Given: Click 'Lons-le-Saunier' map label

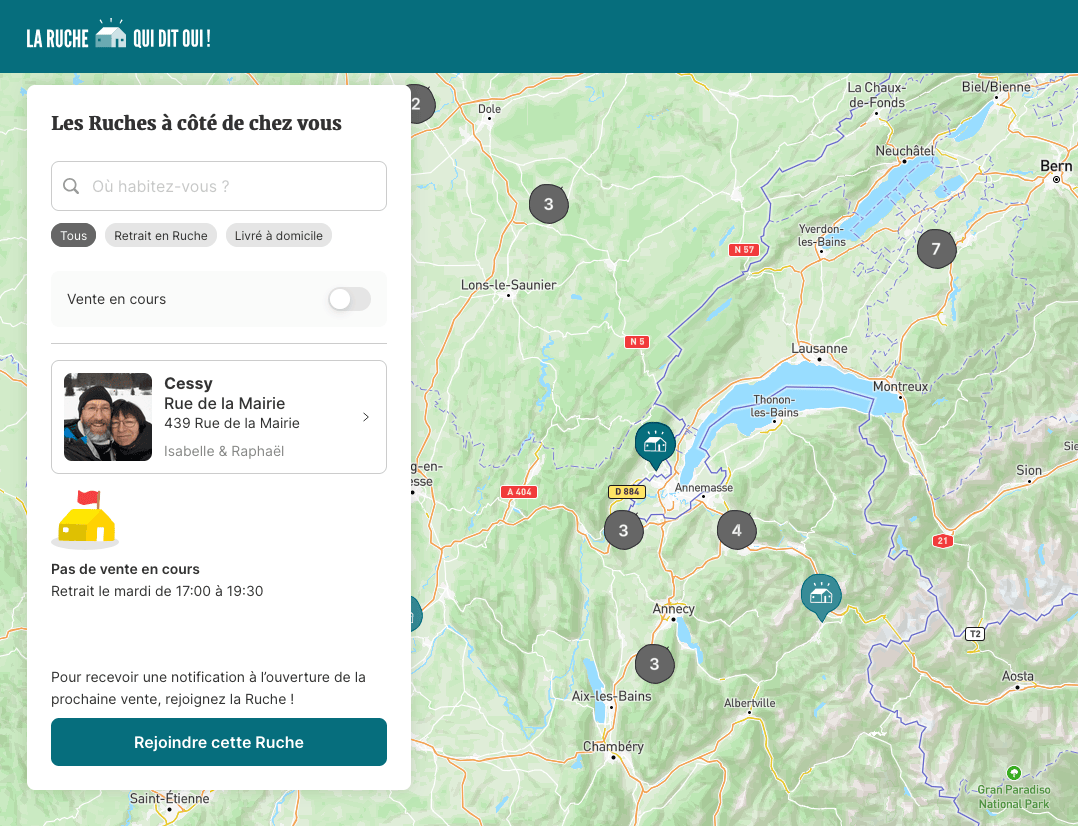Looking at the screenshot, I should 509,285.
